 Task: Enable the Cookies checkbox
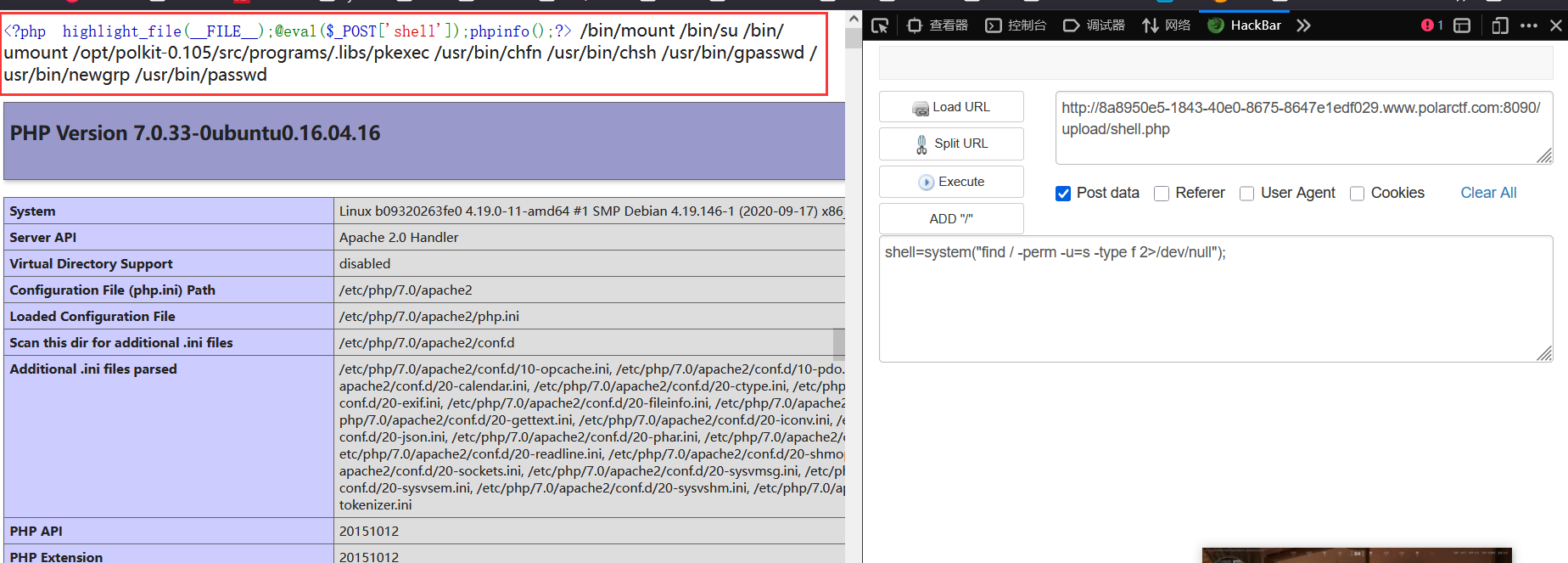[1358, 194]
